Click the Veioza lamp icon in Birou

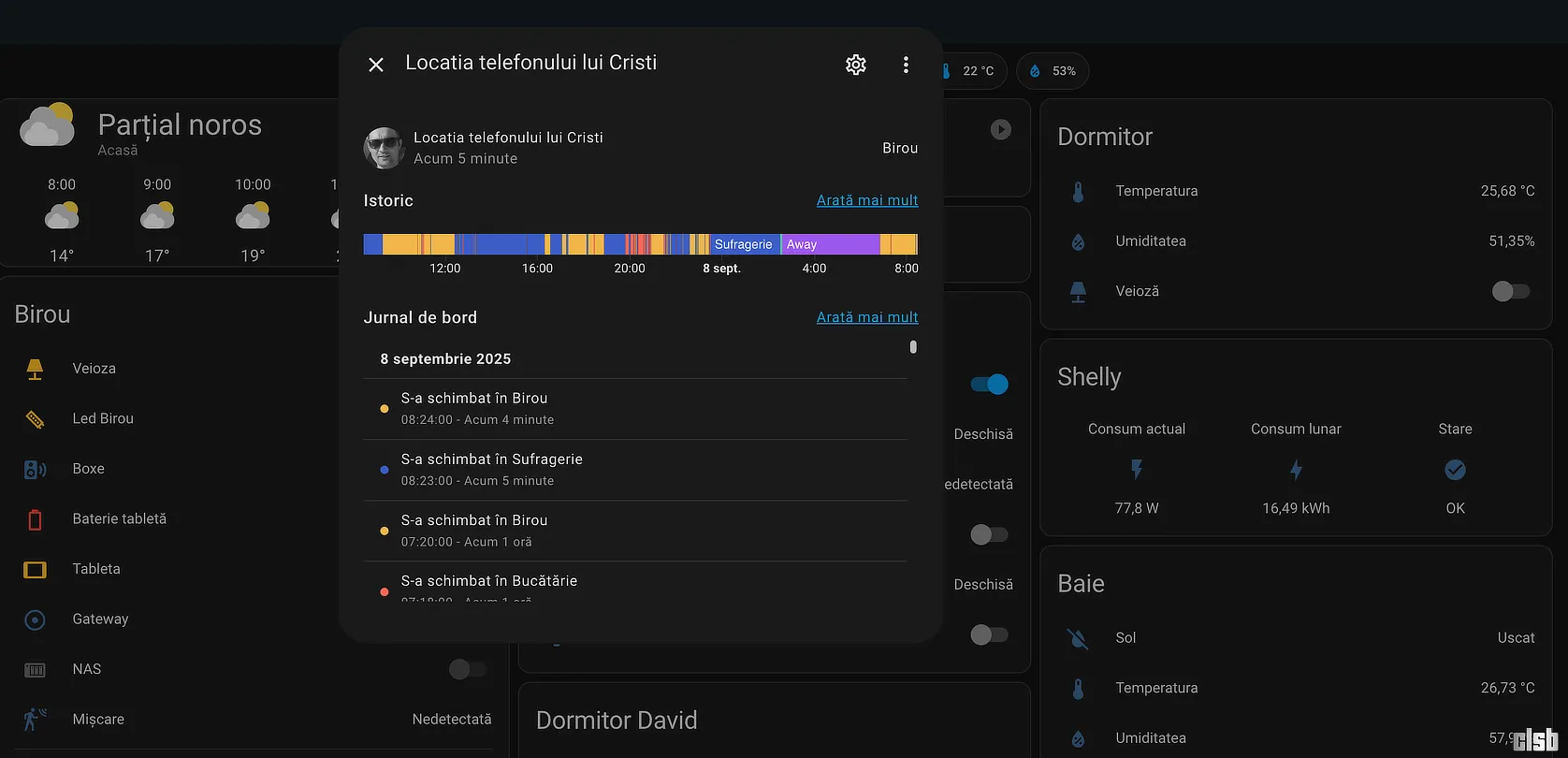(x=35, y=369)
